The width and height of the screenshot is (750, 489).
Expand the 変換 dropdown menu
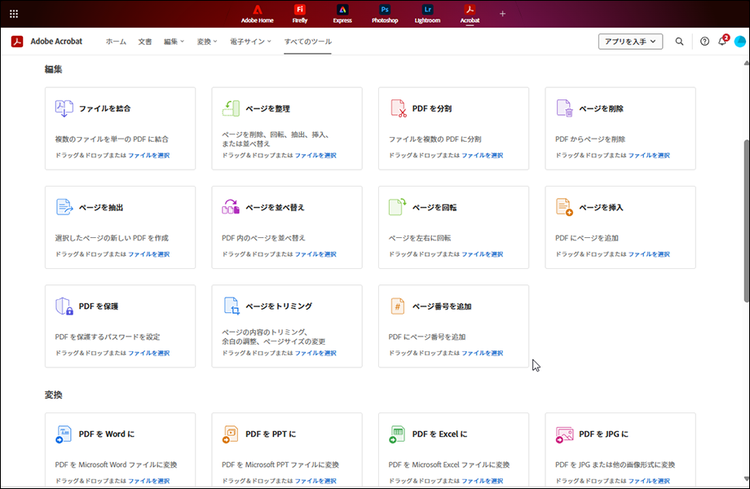click(x=207, y=41)
